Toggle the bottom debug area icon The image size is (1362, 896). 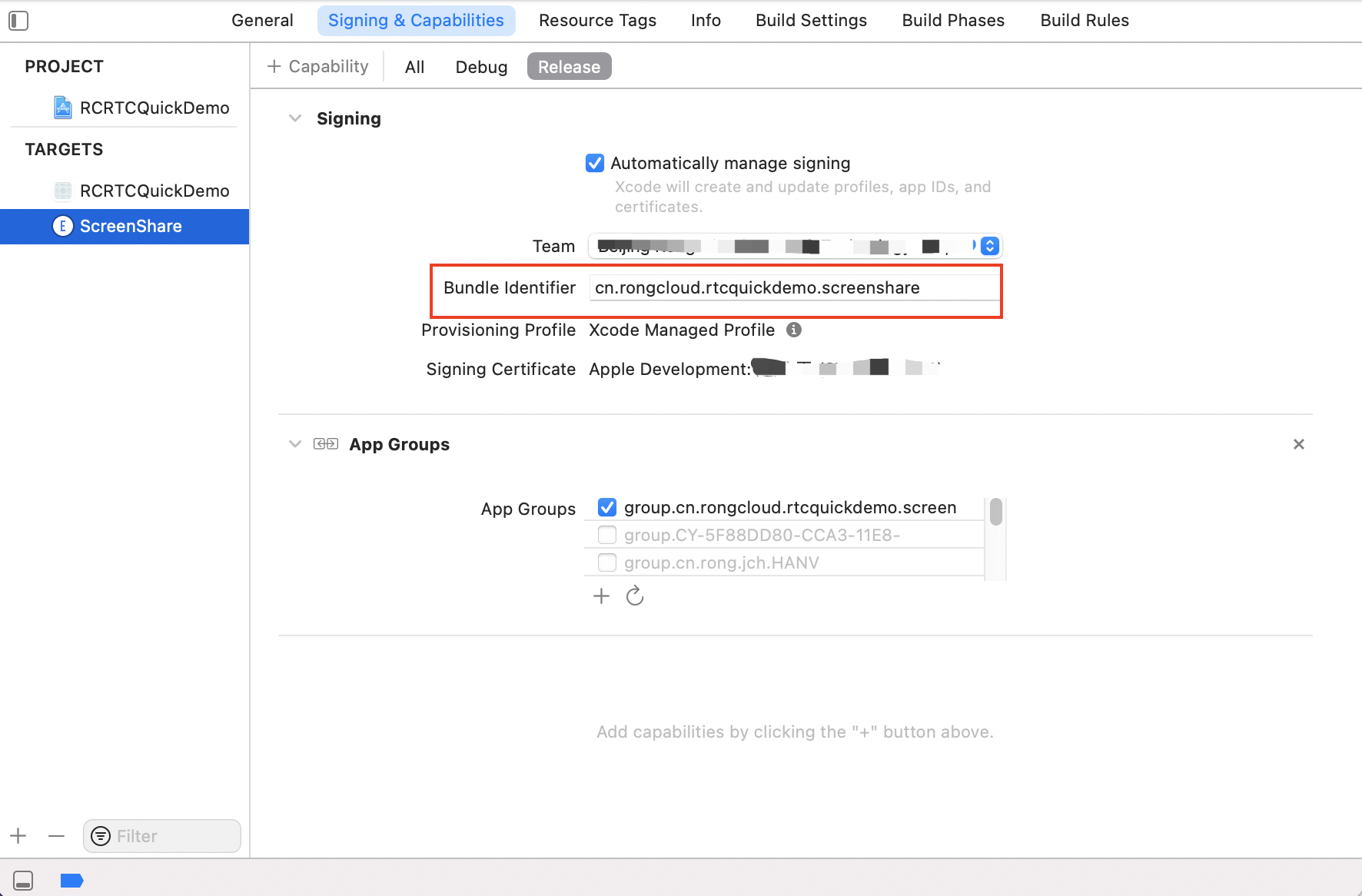click(x=23, y=881)
